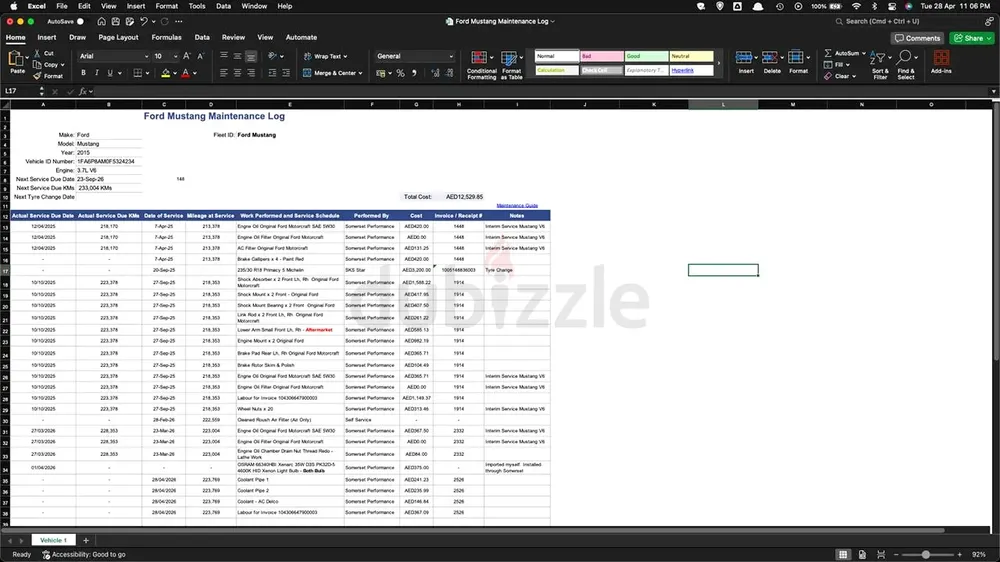Click the Percent Style icon

pos(401,73)
